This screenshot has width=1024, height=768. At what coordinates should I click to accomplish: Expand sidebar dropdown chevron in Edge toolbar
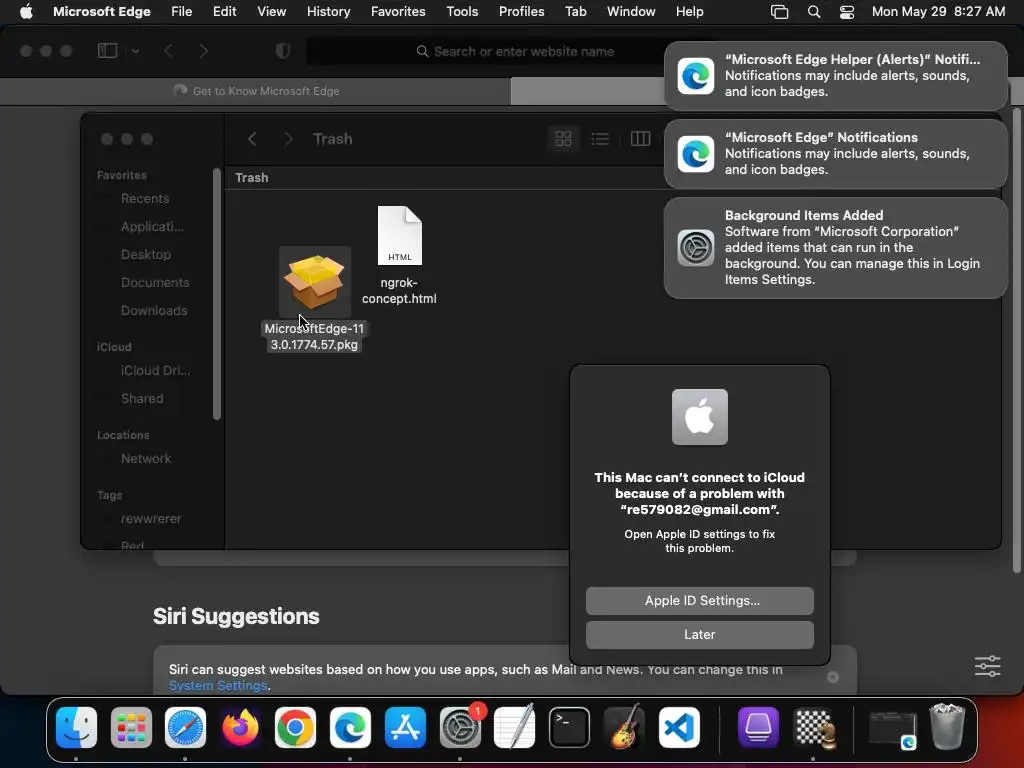(136, 51)
